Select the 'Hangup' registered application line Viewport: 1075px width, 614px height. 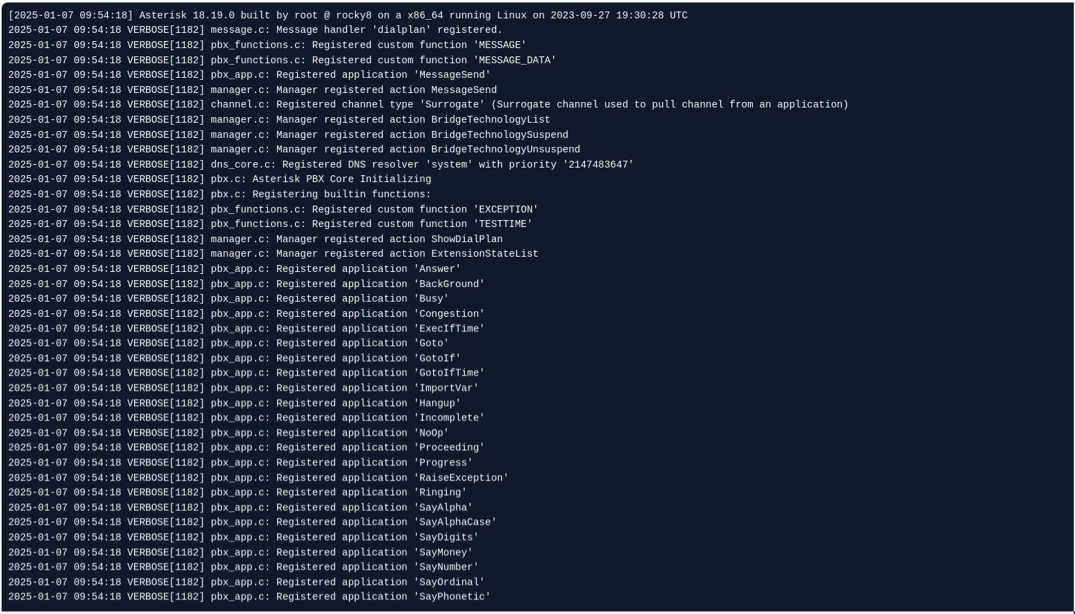click(x=234, y=403)
